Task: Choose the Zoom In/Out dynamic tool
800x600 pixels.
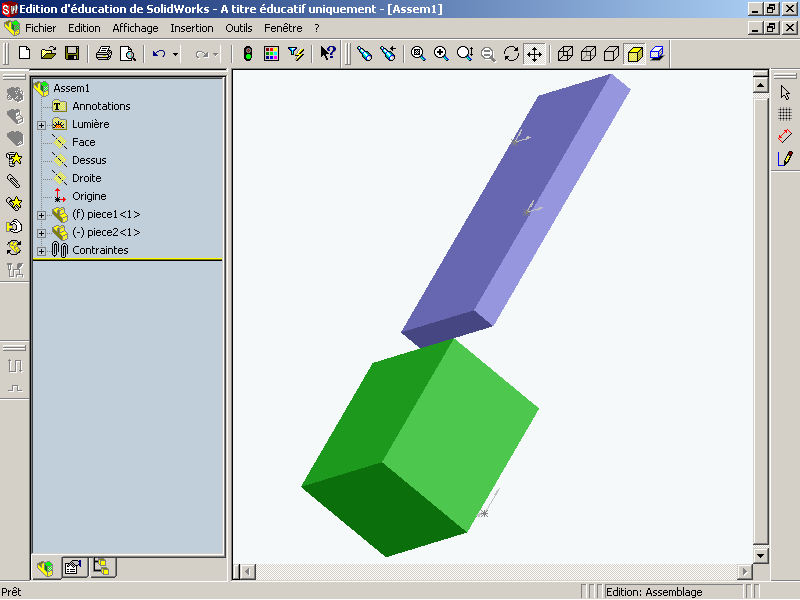Action: pyautogui.click(x=465, y=53)
